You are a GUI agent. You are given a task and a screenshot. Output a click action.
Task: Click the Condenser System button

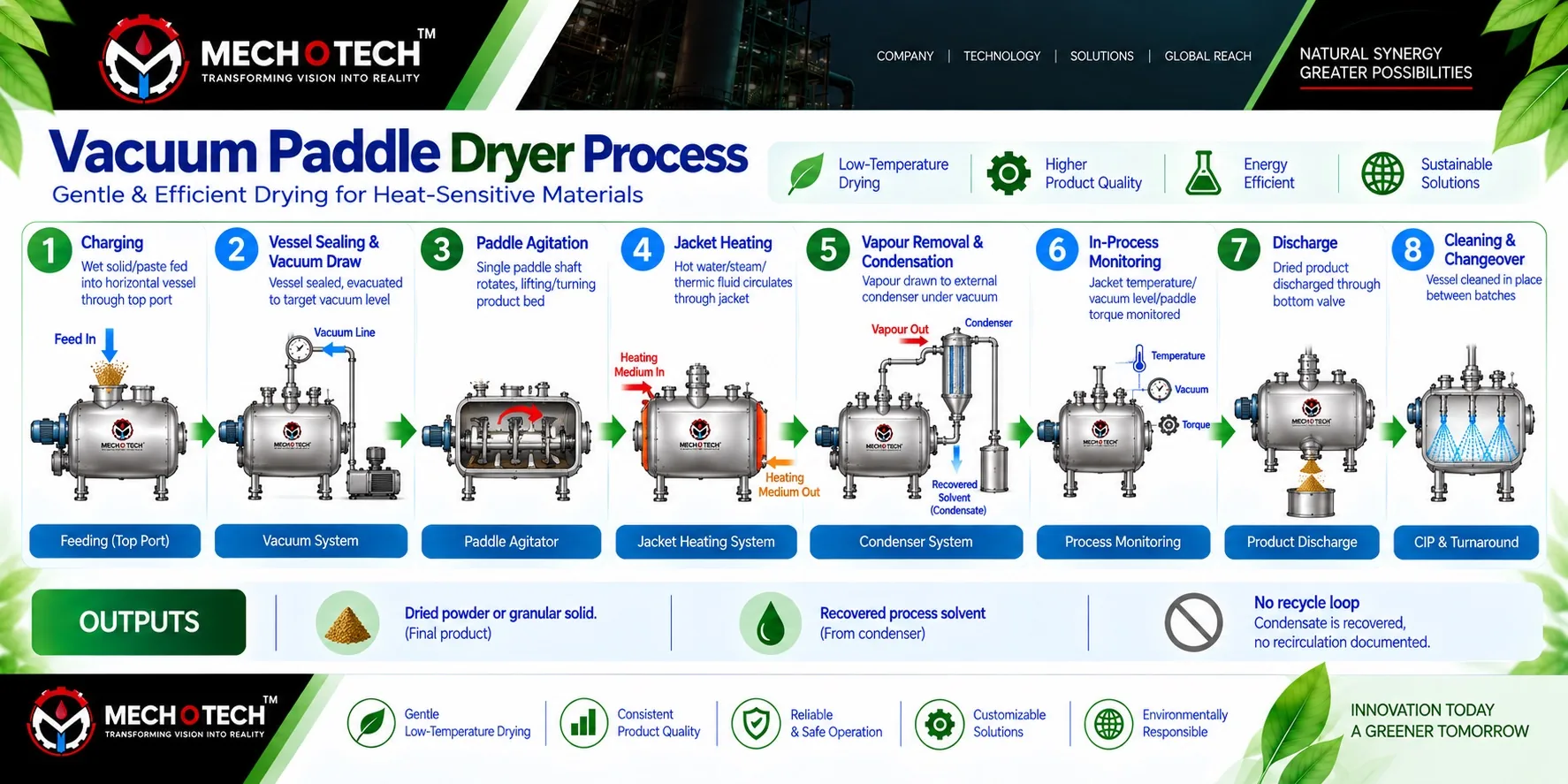(916, 542)
